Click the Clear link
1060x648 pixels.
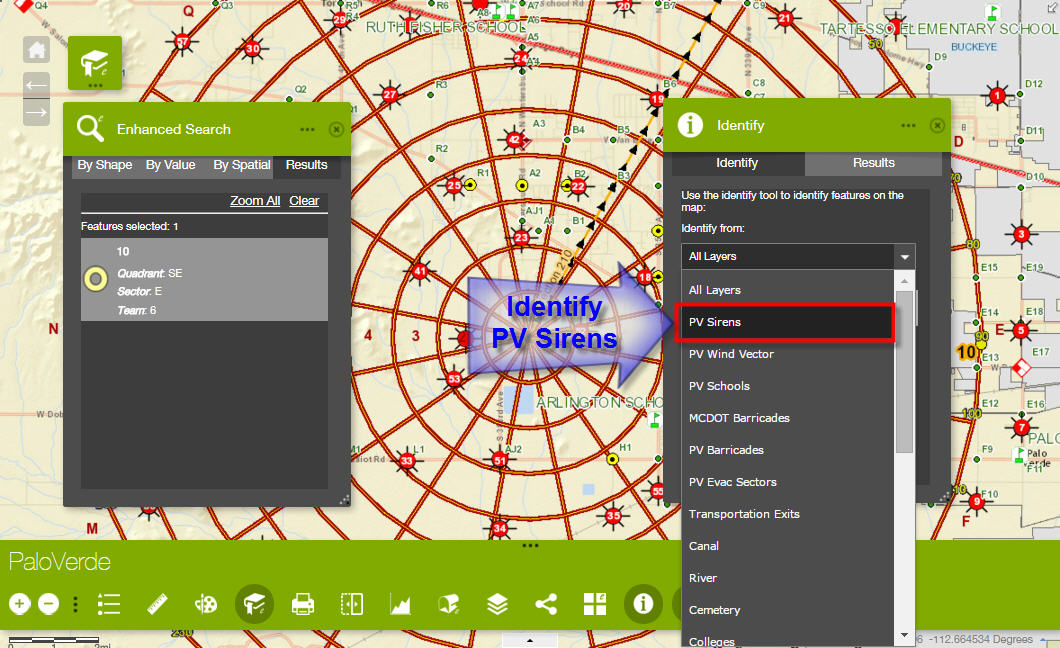click(x=304, y=201)
